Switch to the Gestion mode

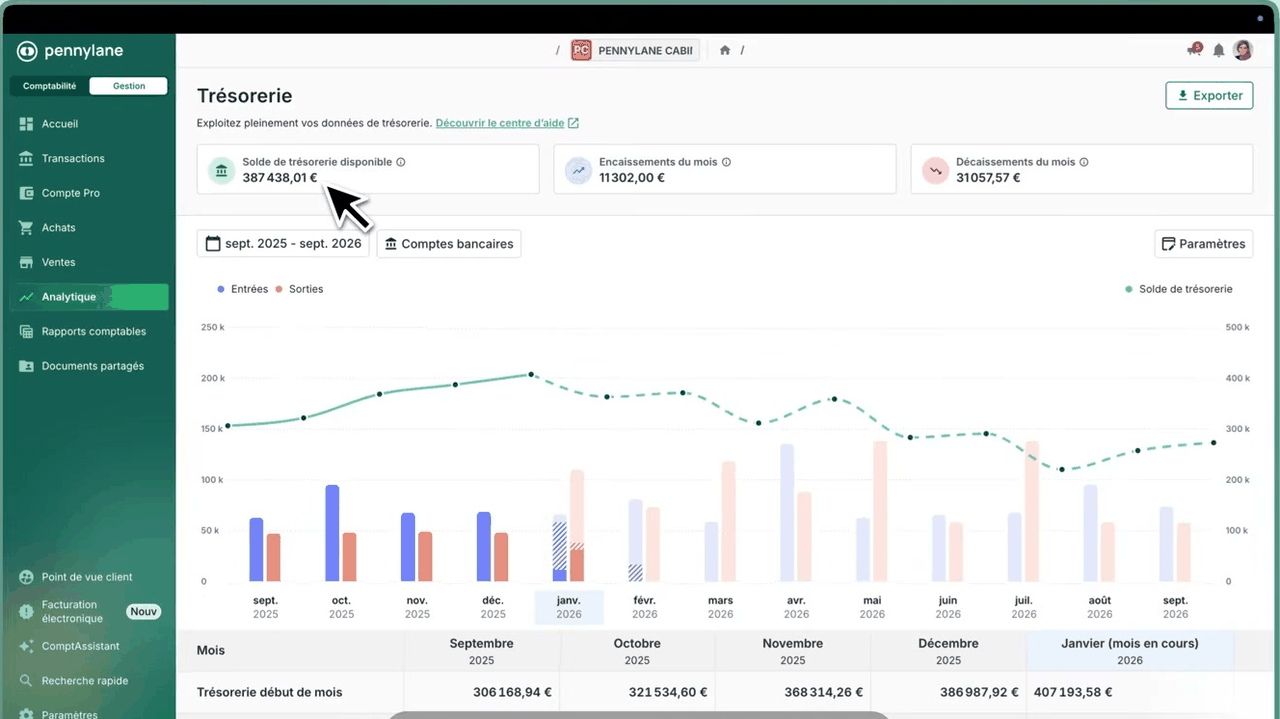[128, 86]
